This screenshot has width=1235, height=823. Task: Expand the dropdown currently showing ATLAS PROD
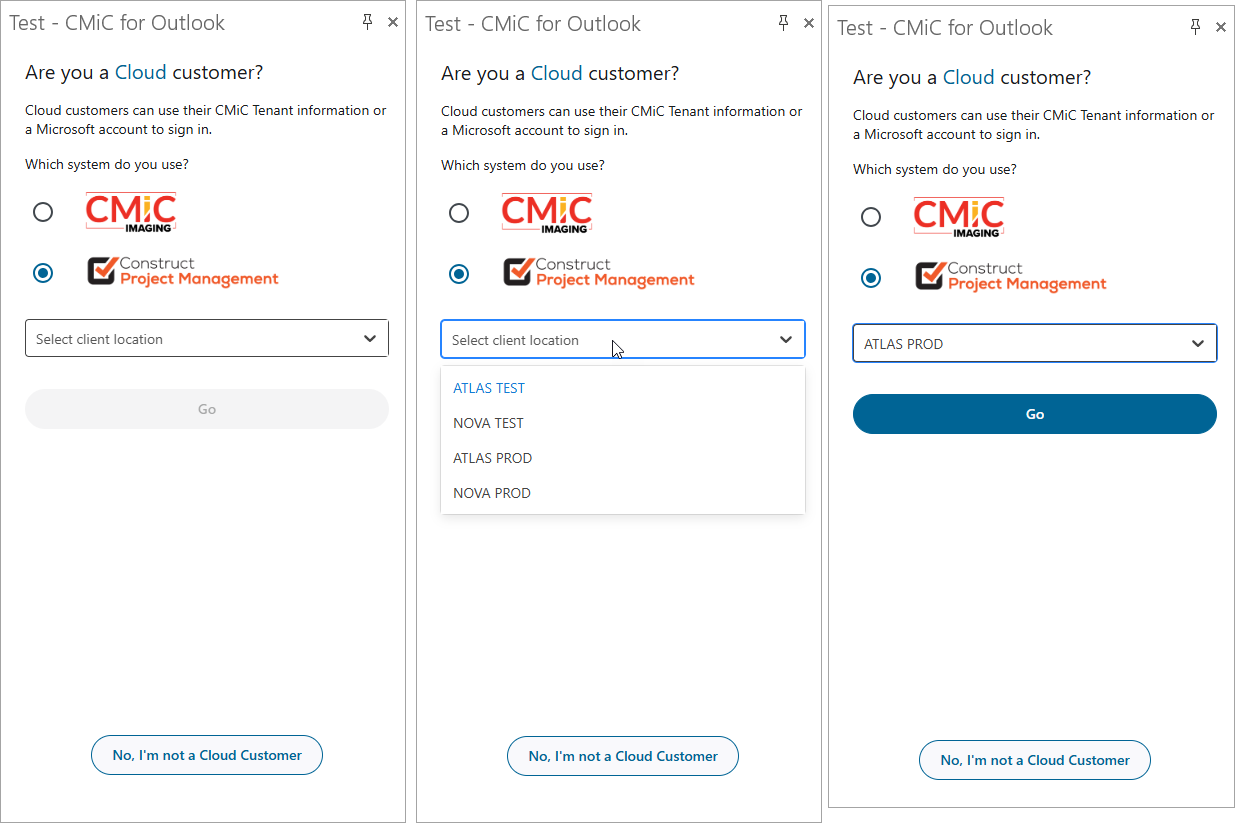[x=1034, y=344]
